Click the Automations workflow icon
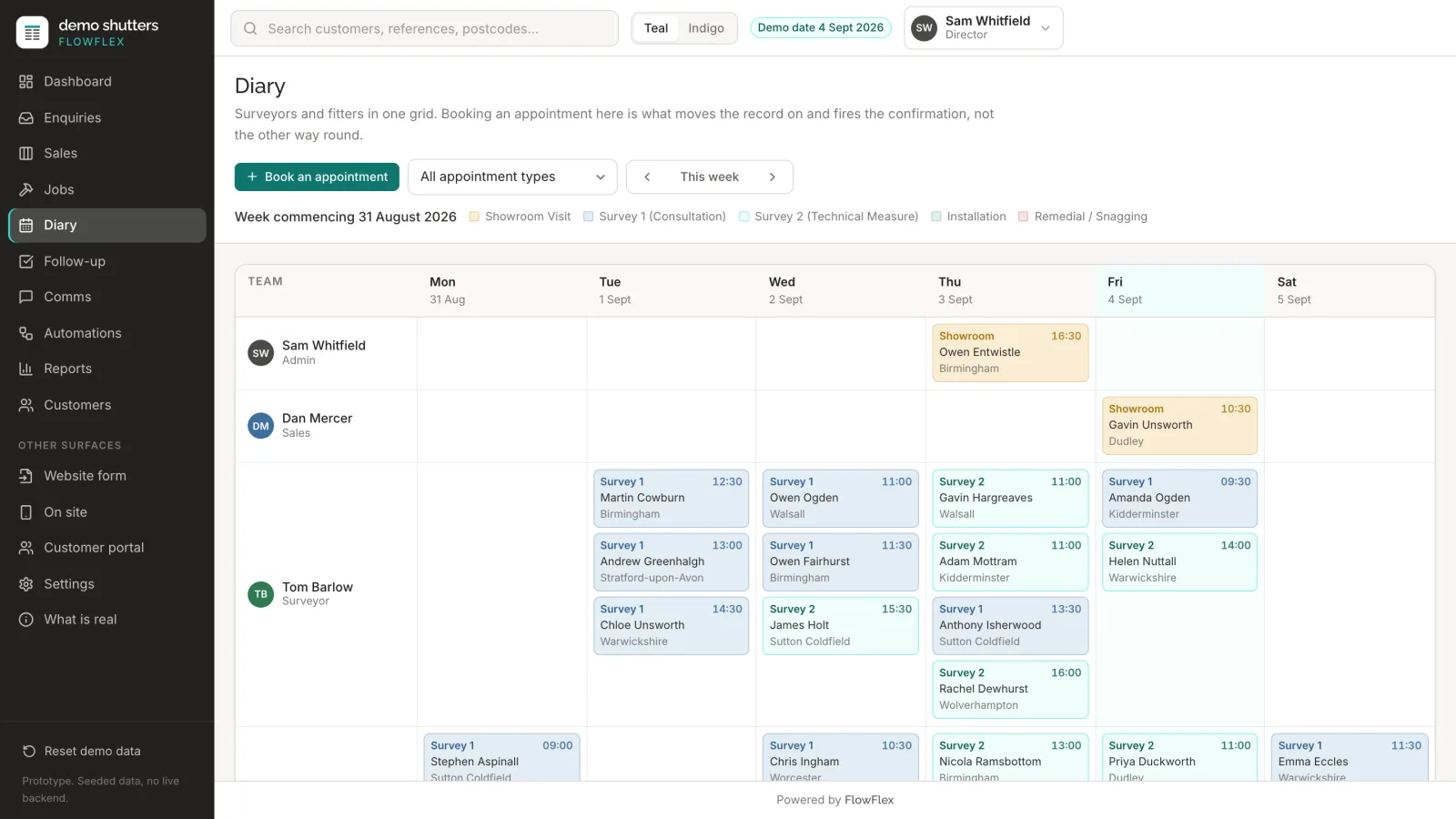 pos(26,334)
